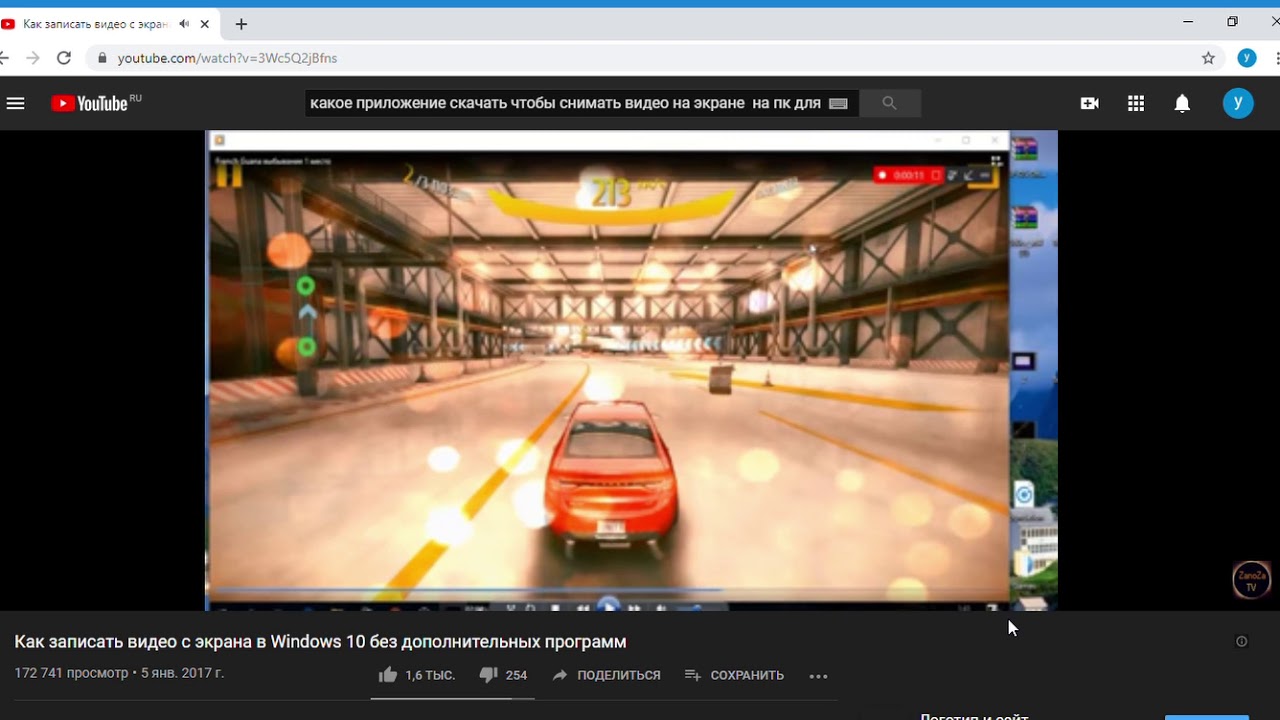This screenshot has height=720, width=1280.
Task: Open the on-screen keyboard in search box
Action: 839,103
